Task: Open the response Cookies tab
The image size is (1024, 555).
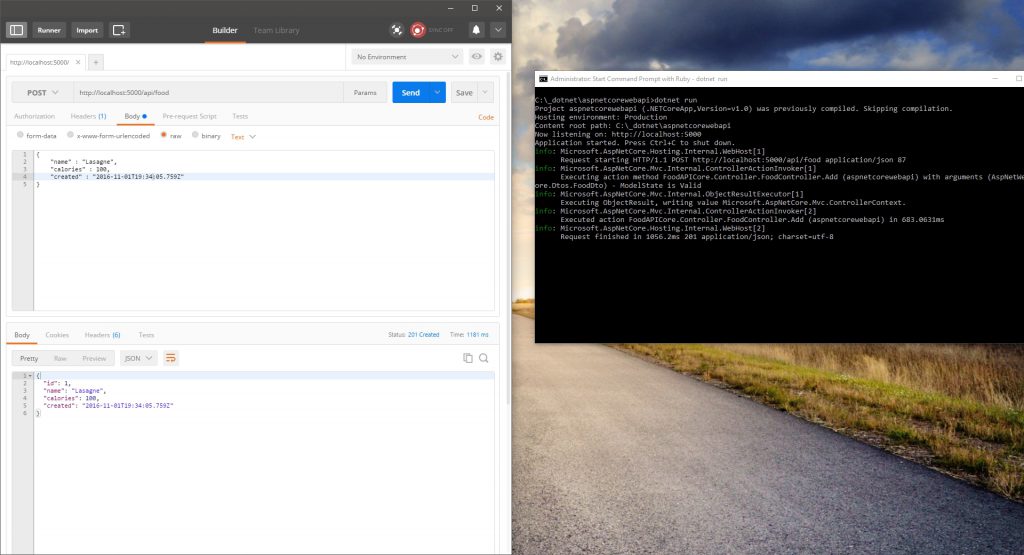Action: click(x=57, y=335)
